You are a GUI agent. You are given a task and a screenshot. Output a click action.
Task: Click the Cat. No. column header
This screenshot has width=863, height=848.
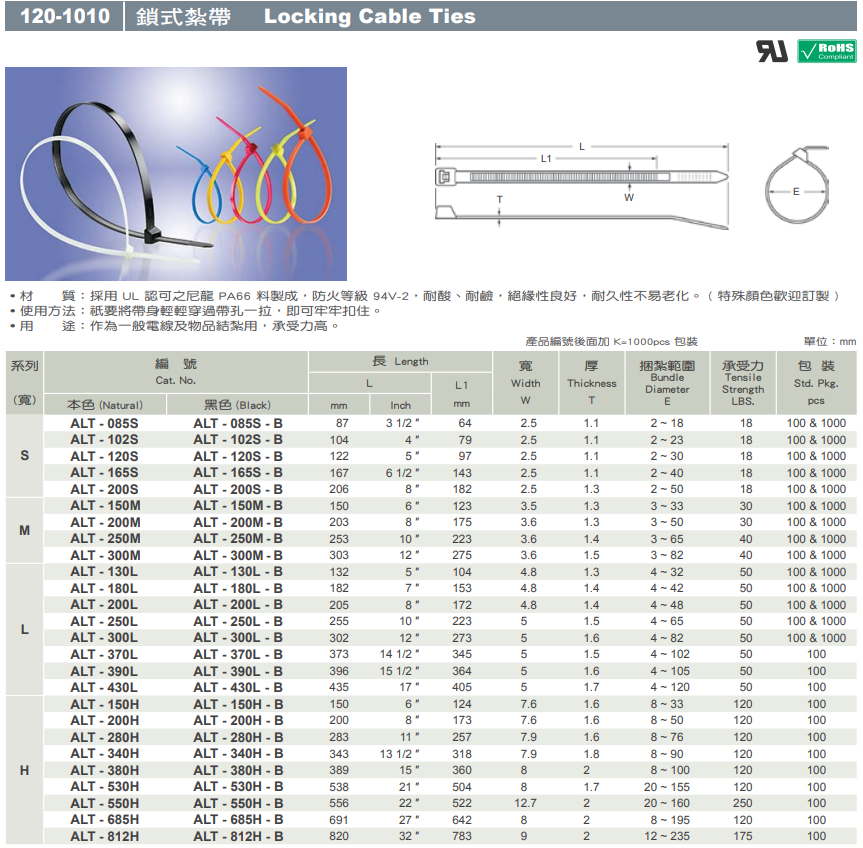tap(176, 372)
